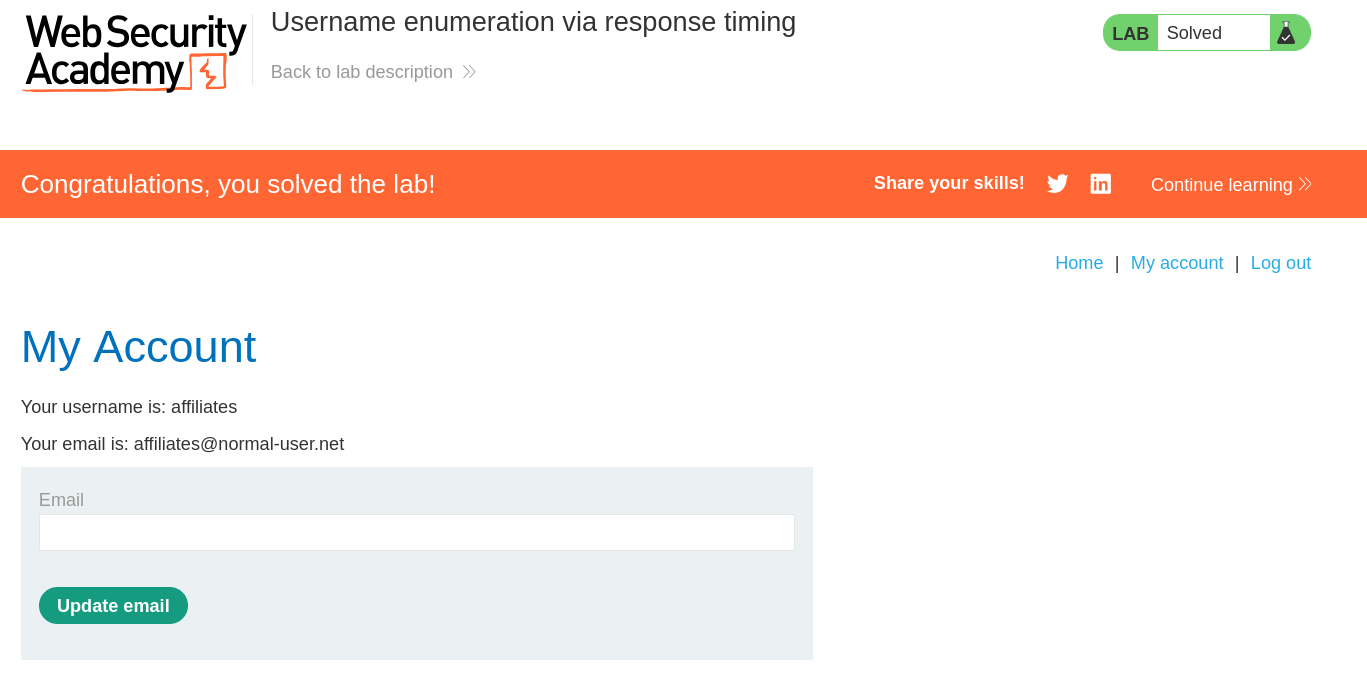Click the double chevron after Continue learning
This screenshot has height=682, width=1367.
pos(1305,184)
